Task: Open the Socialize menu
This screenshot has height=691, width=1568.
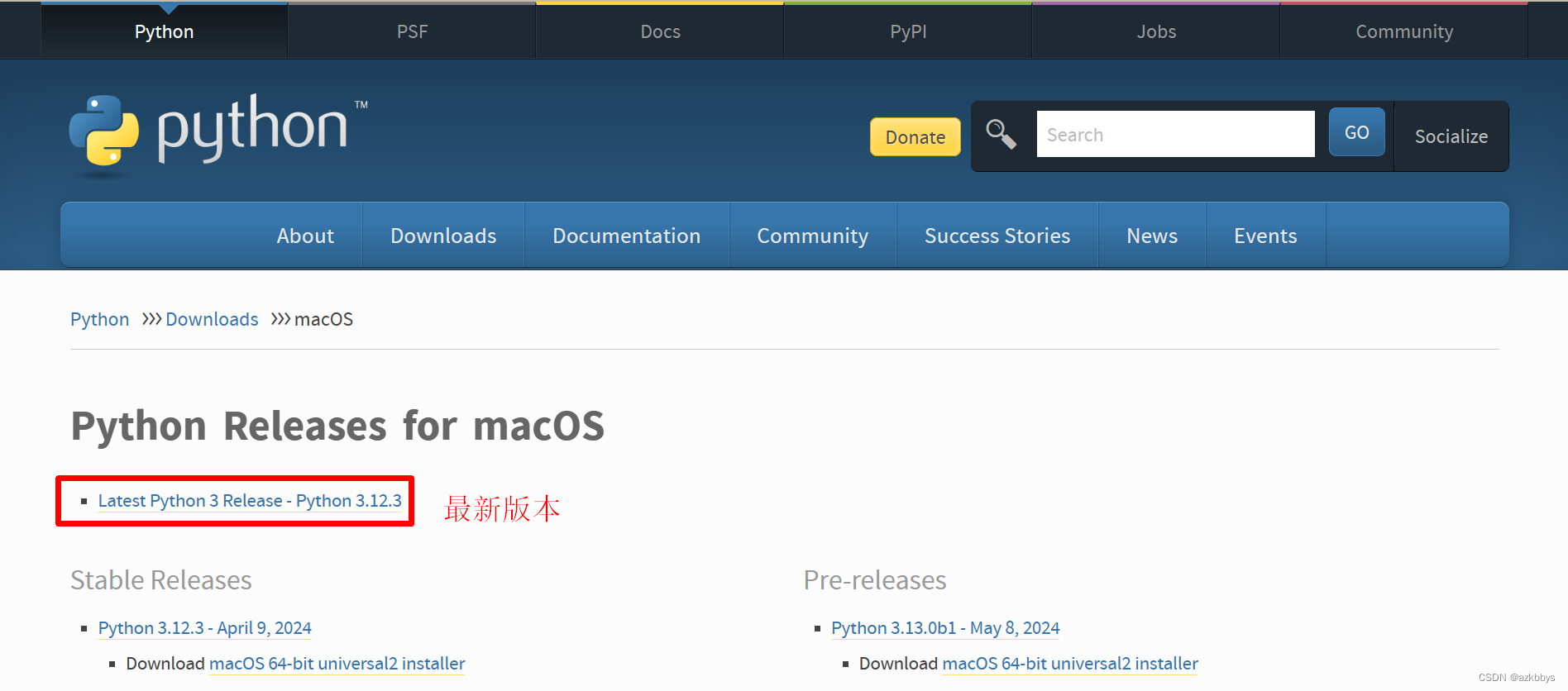Action: point(1451,136)
